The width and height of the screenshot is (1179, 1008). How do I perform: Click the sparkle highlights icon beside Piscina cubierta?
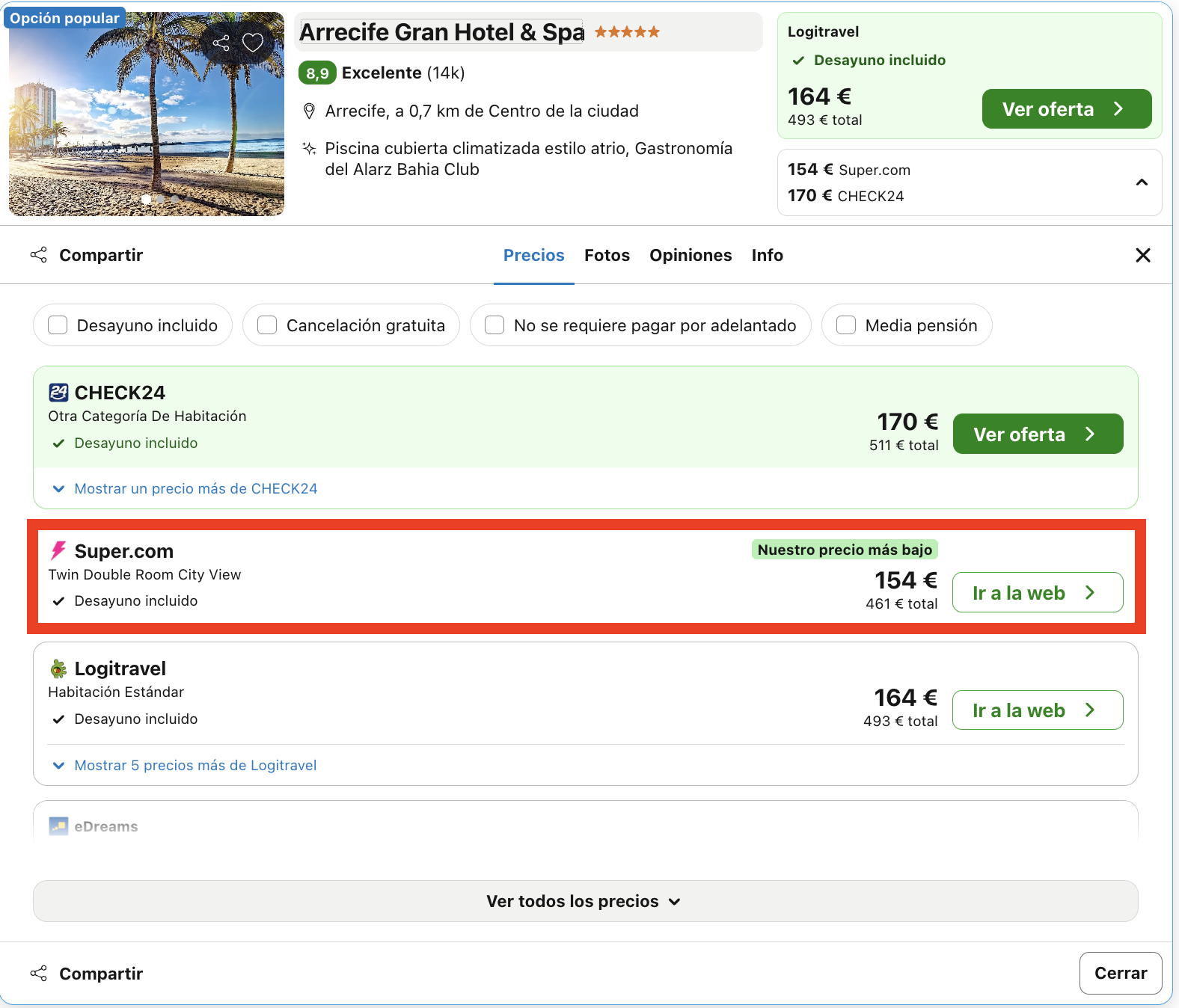(x=309, y=148)
